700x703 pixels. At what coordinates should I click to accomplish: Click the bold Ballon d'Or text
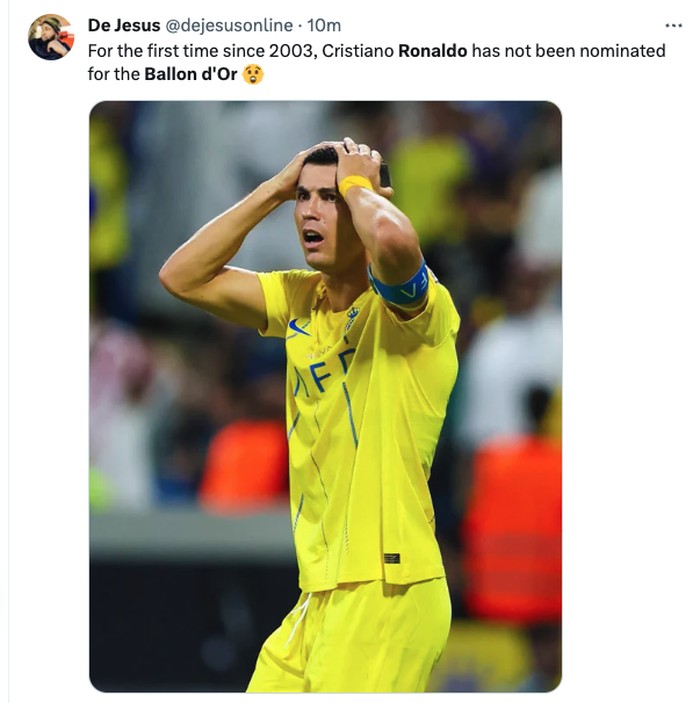[191, 74]
